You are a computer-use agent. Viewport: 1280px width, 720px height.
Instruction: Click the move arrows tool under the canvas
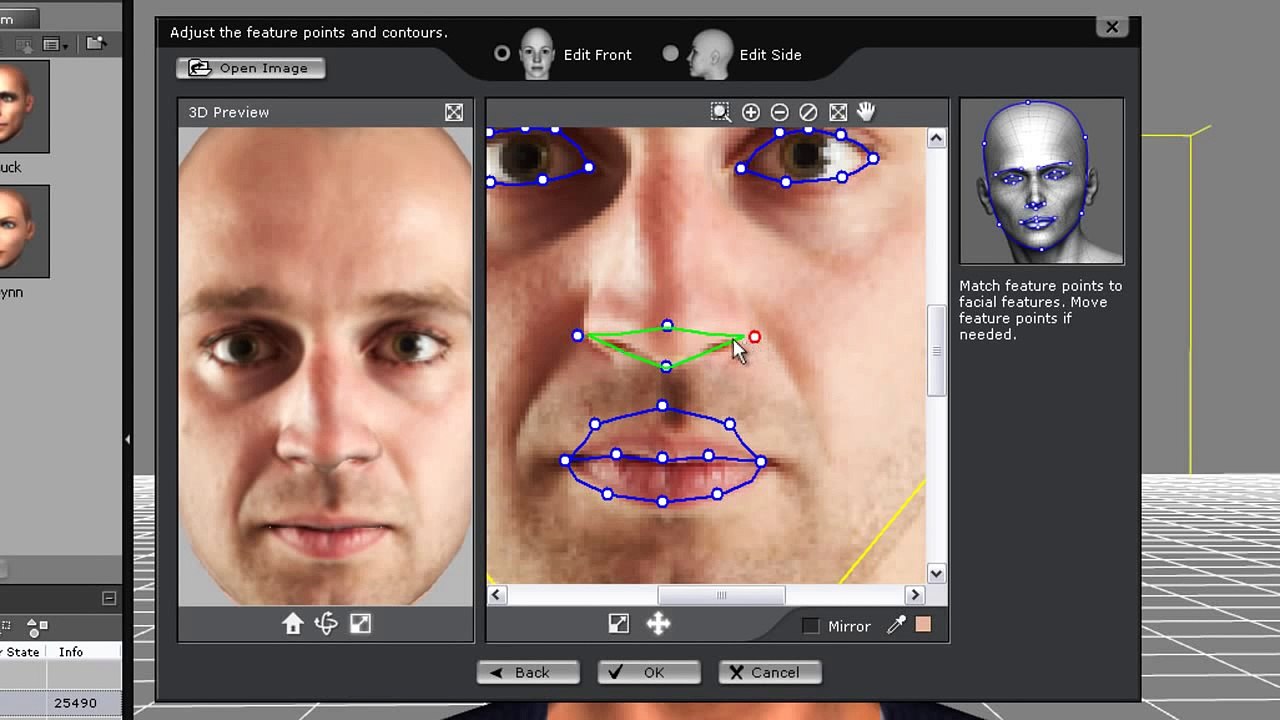click(658, 624)
